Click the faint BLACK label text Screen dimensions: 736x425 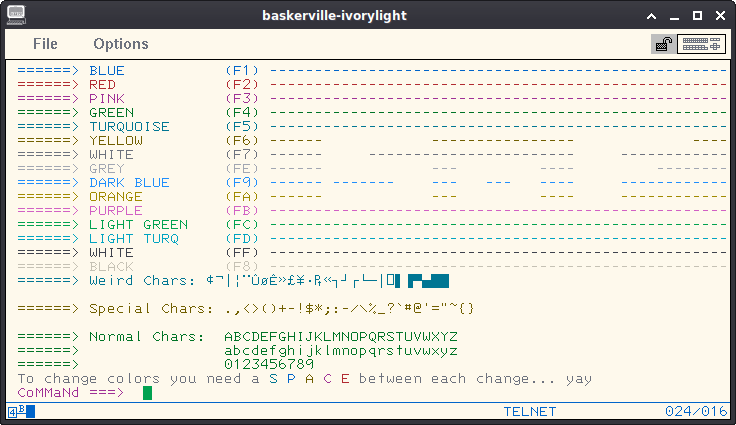coord(112,267)
